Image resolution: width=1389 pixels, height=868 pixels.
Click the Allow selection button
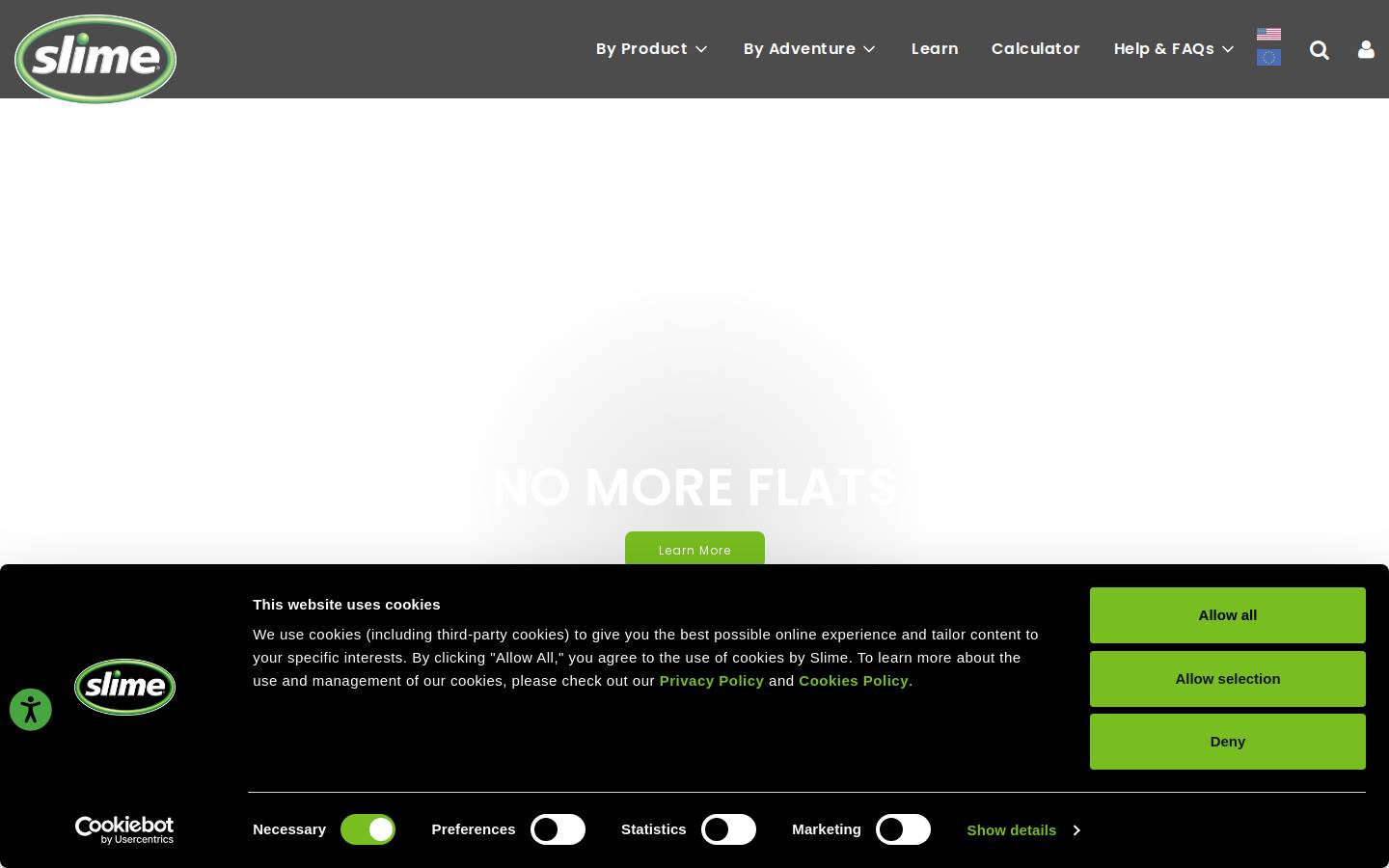(1228, 679)
